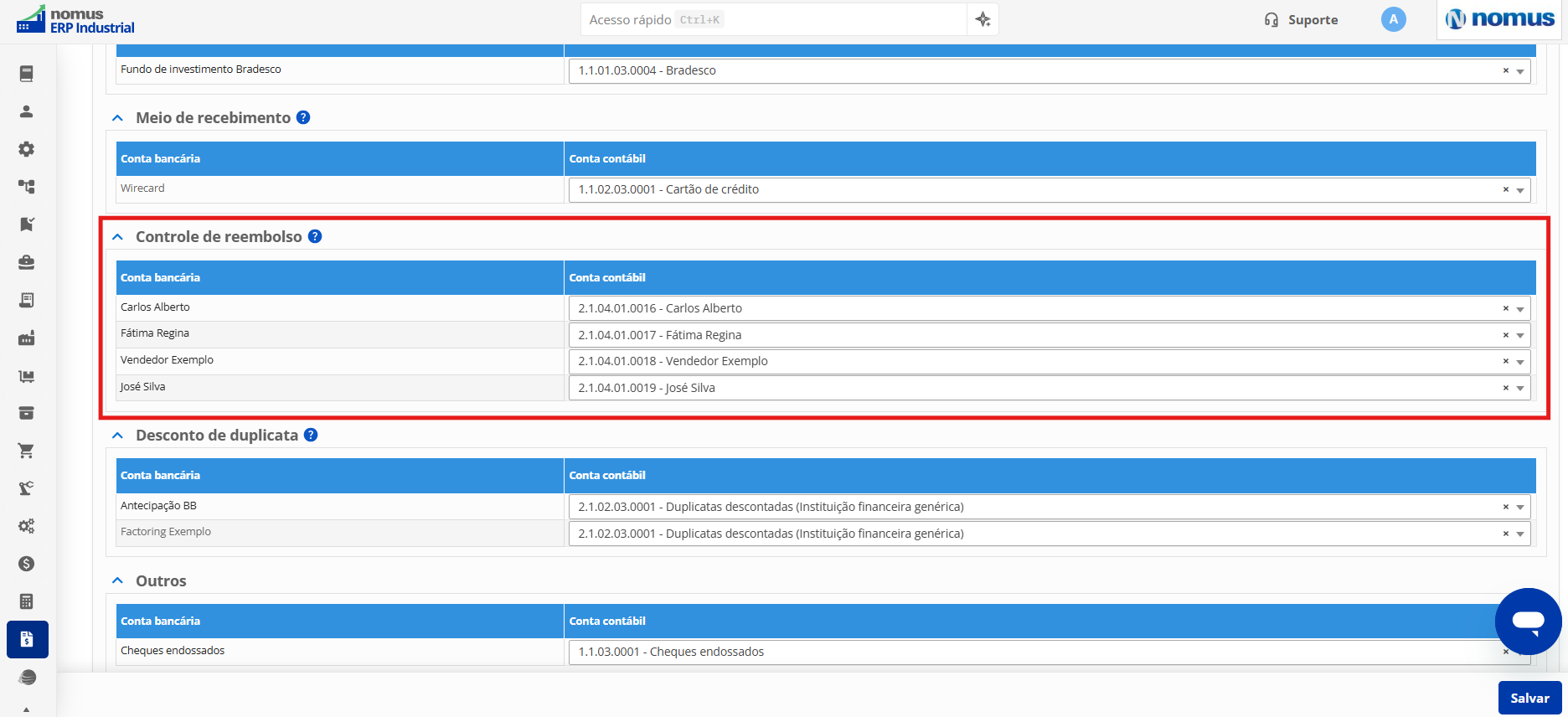Screen dimensions: 1568x717
Task: Open the single gear settings sidebar icon
Action: [27, 149]
